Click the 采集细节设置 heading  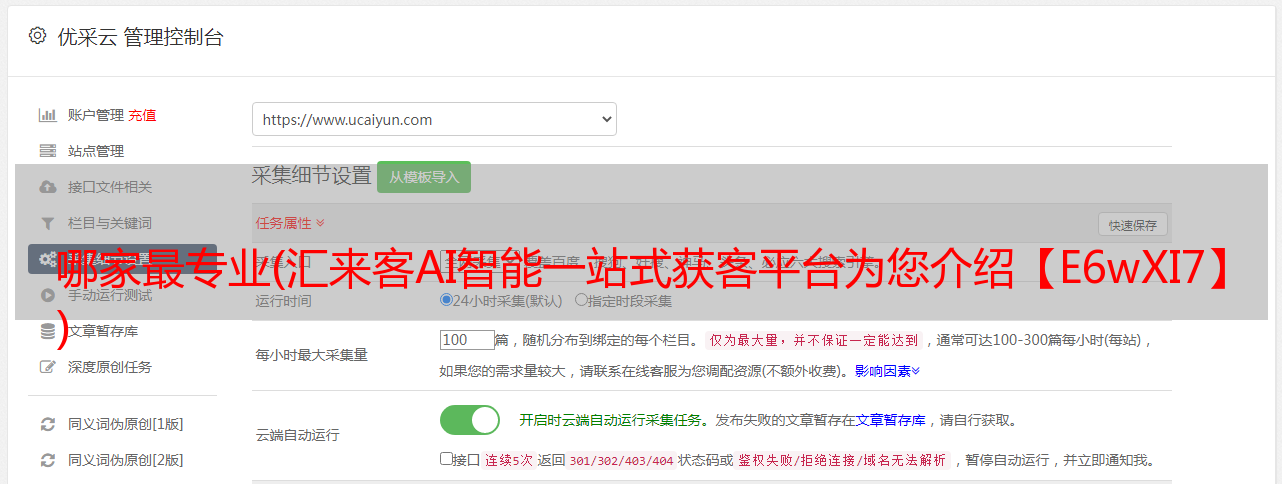pyautogui.click(x=312, y=176)
